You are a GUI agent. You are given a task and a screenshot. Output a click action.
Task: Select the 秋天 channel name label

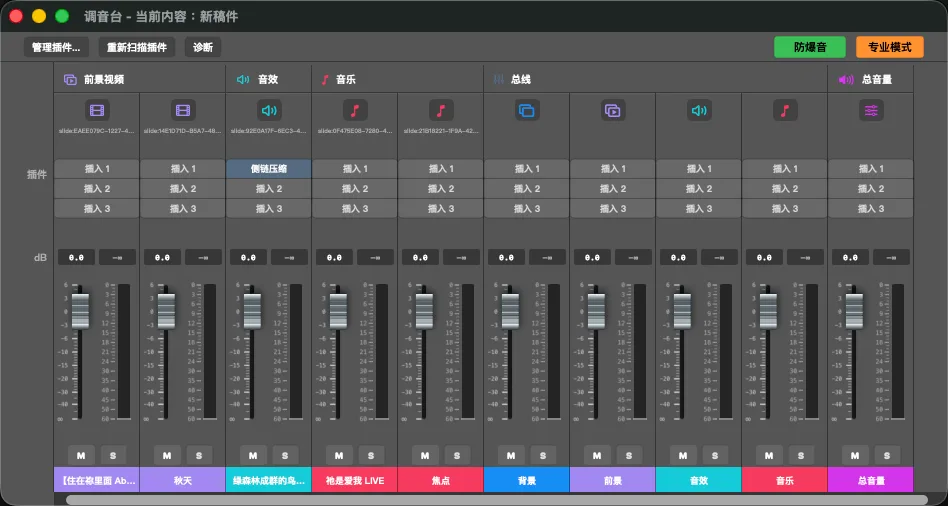[x=183, y=481]
